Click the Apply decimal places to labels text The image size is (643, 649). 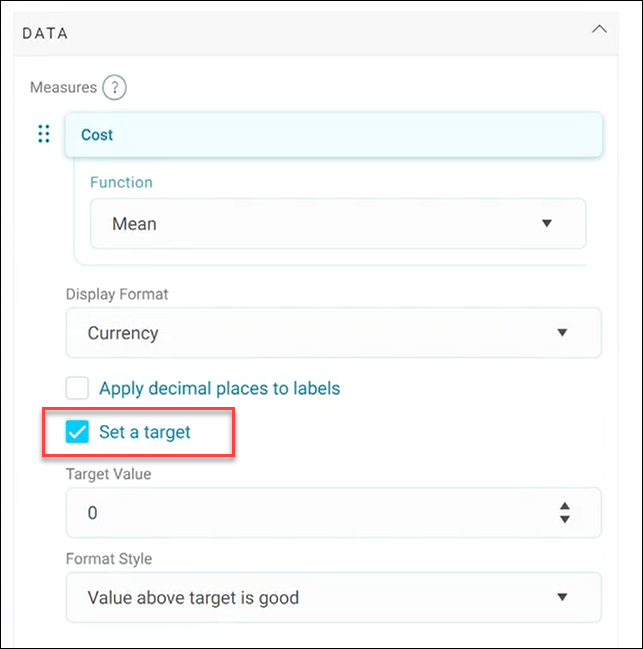tap(219, 389)
